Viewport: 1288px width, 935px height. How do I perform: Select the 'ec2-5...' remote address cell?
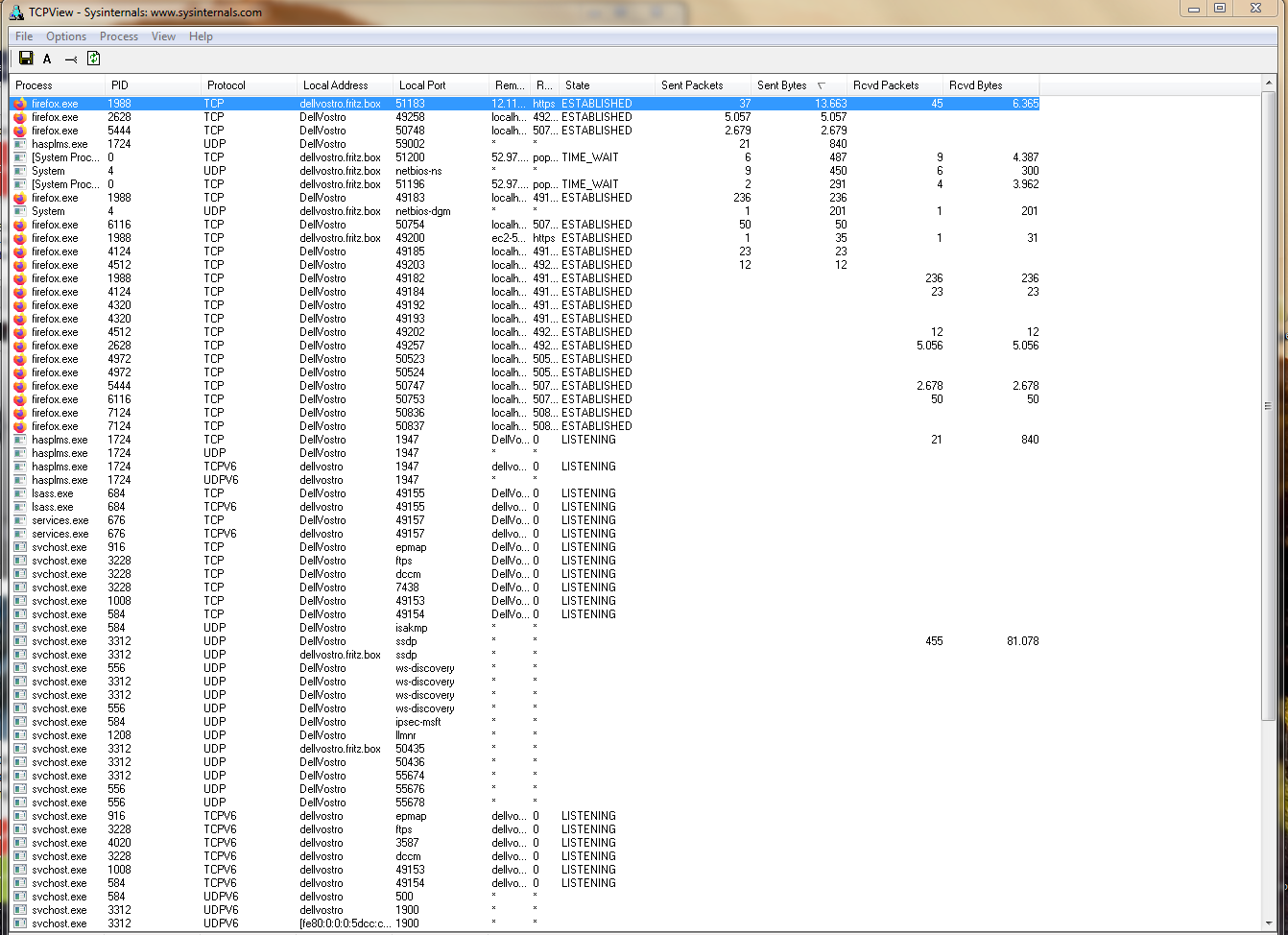[x=508, y=238]
